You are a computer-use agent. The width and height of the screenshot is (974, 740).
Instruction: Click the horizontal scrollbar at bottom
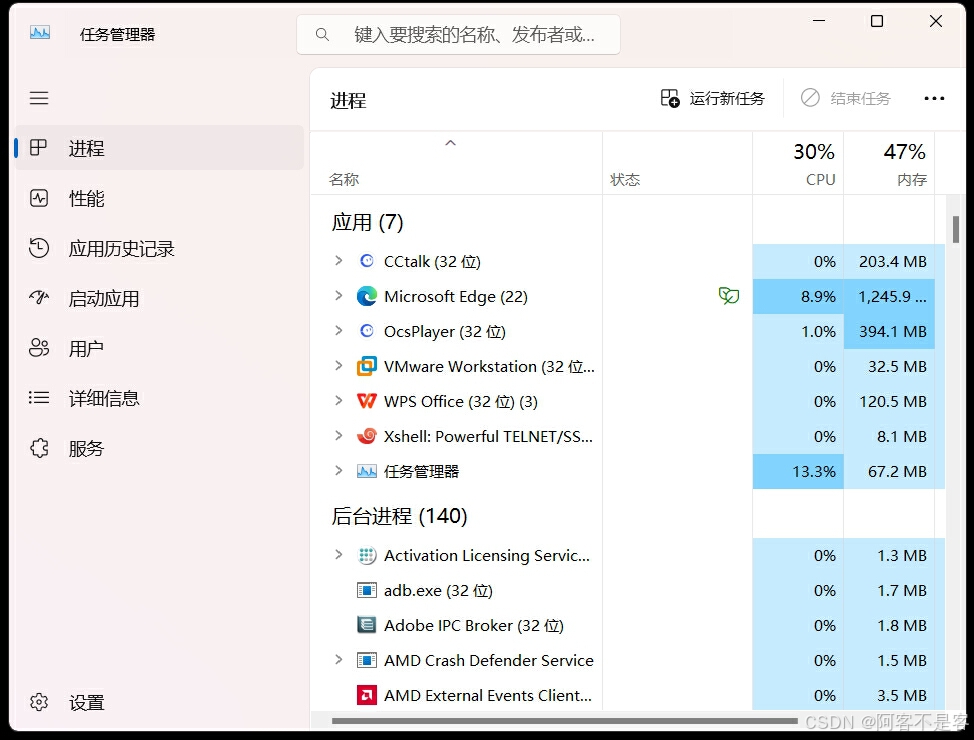pos(564,721)
